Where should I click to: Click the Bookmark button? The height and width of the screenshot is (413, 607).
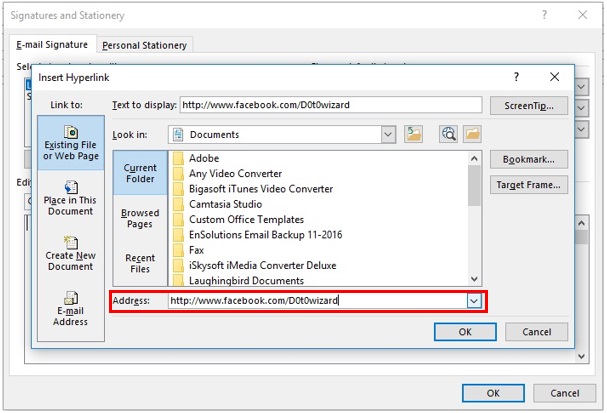pos(529,159)
